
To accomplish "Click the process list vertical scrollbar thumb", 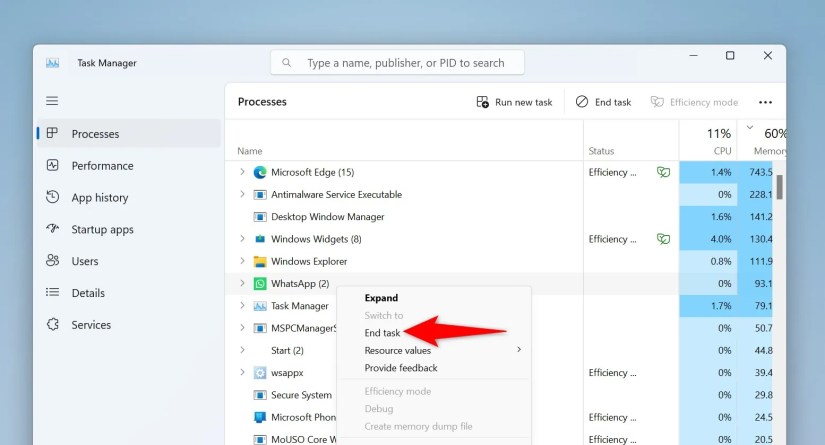I will tap(779, 187).
